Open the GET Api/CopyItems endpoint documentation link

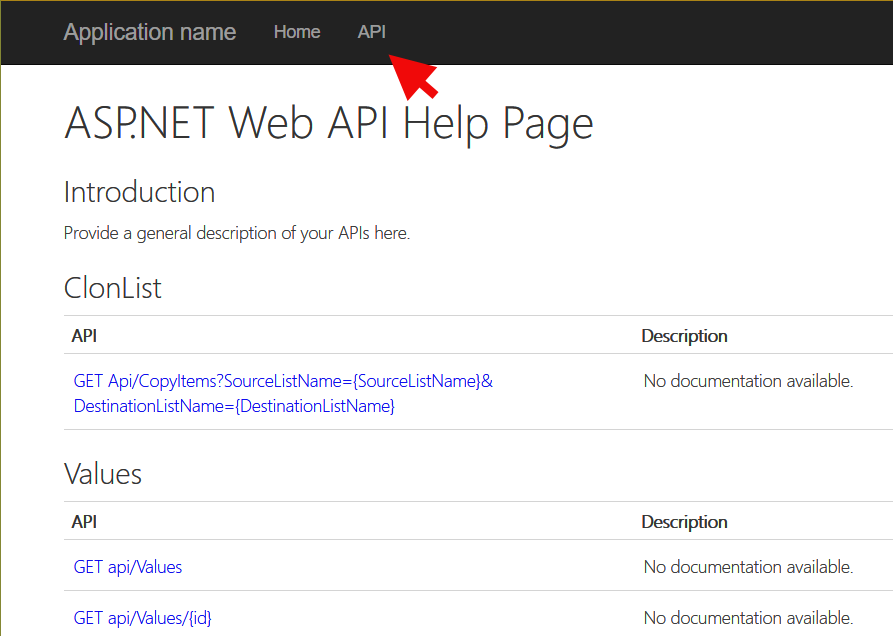282,380
